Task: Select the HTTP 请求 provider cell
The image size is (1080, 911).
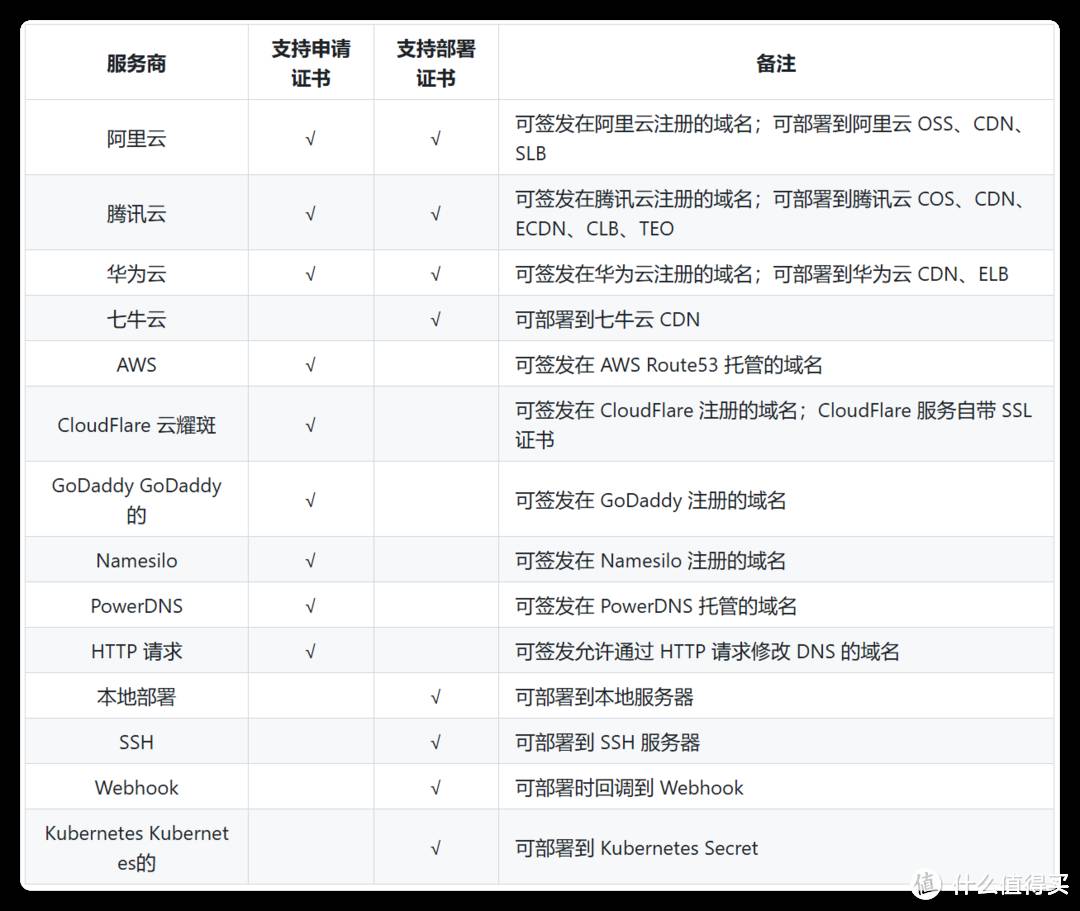Action: 136,651
